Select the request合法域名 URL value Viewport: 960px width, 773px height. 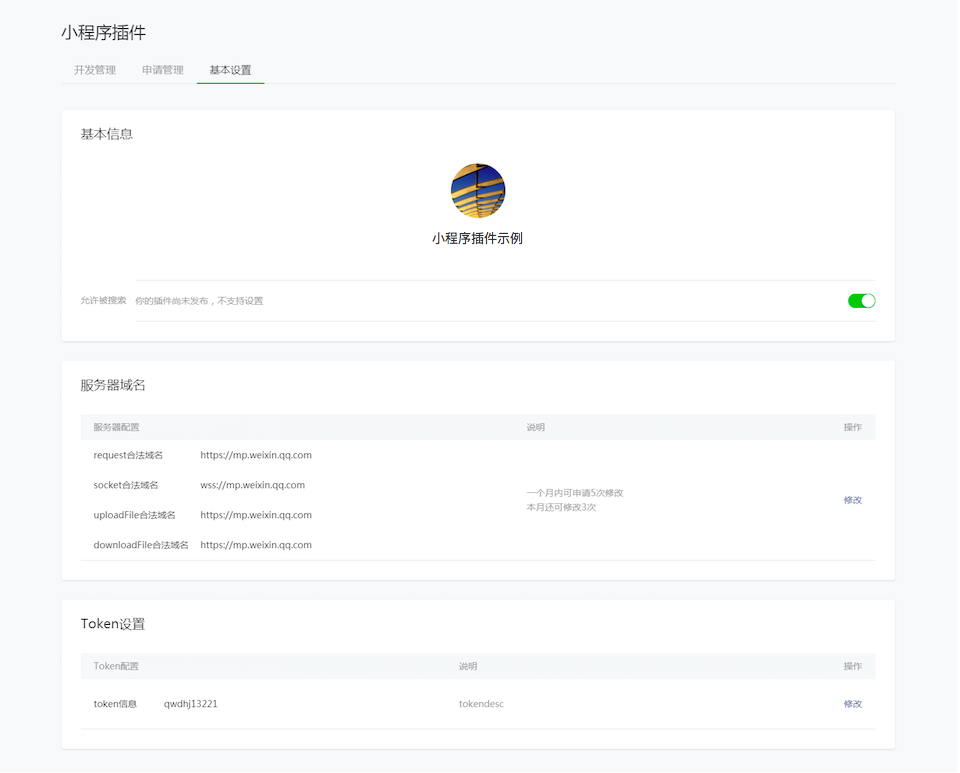[x=255, y=454]
